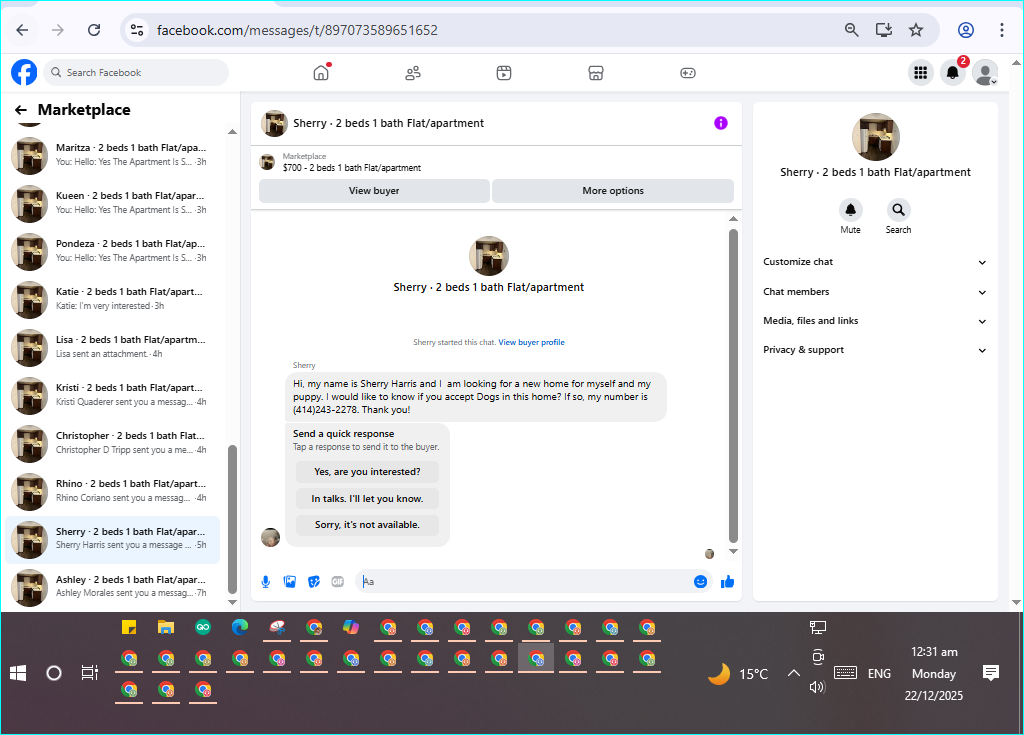Image resolution: width=1024 pixels, height=735 pixels.
Task: Open the browser zoom magnifier icon
Action: pos(851,30)
